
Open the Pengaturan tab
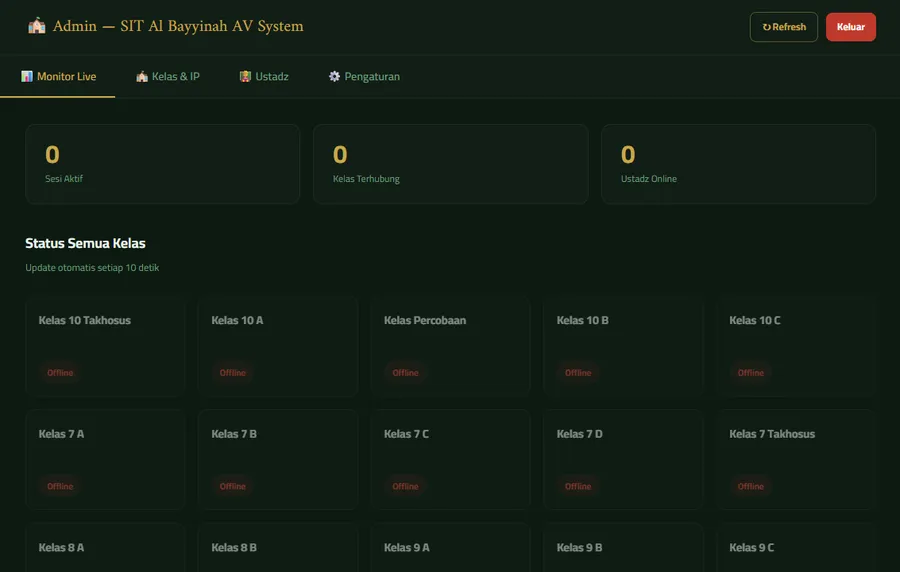click(364, 76)
